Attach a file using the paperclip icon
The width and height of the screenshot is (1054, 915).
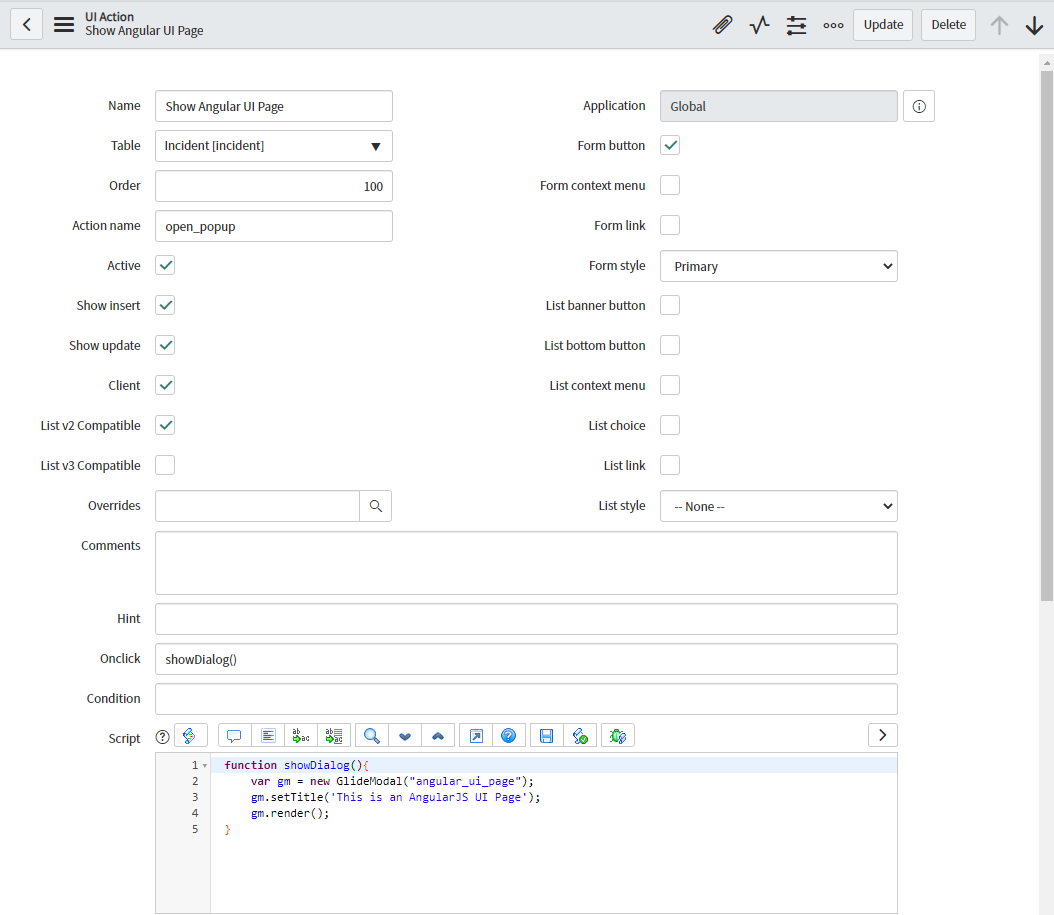coord(722,24)
